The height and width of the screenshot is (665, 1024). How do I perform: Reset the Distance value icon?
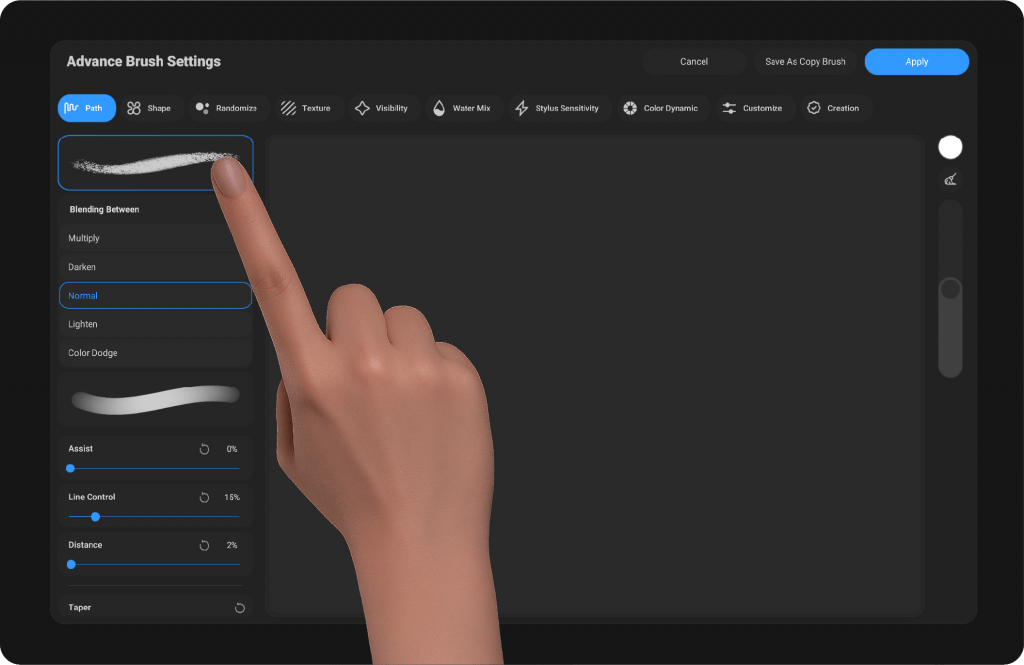(204, 545)
